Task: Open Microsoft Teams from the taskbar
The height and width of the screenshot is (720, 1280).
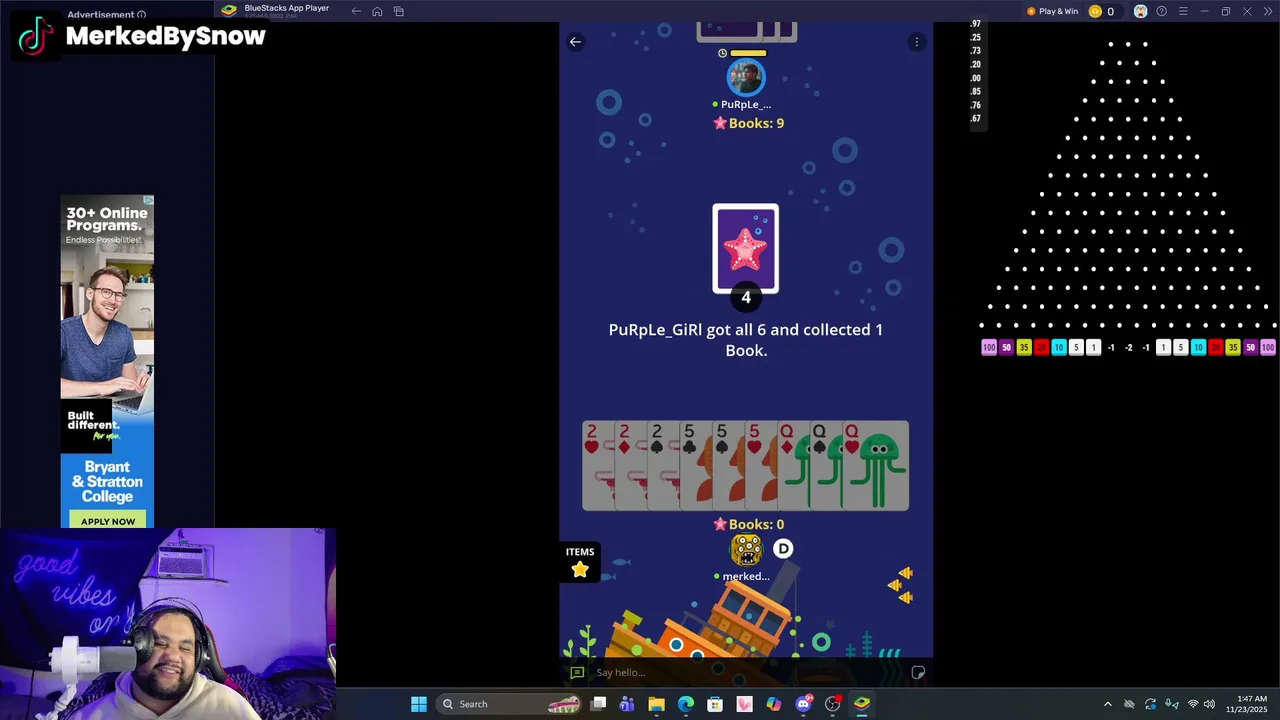Action: pyautogui.click(x=627, y=704)
